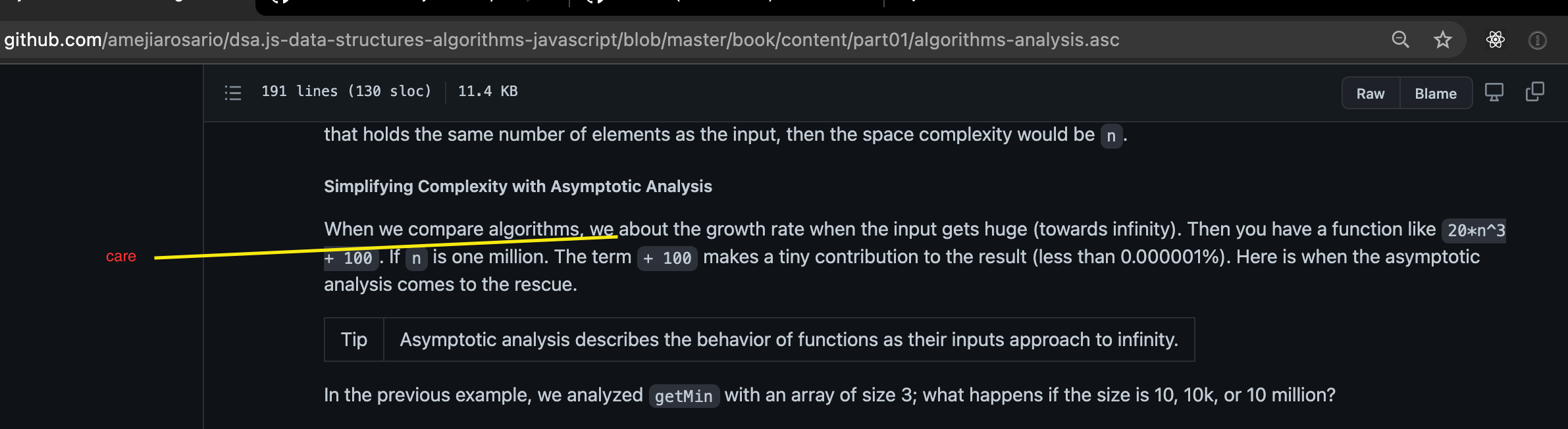Open file with the GitHub Desktop monitor icon

pyautogui.click(x=1494, y=92)
